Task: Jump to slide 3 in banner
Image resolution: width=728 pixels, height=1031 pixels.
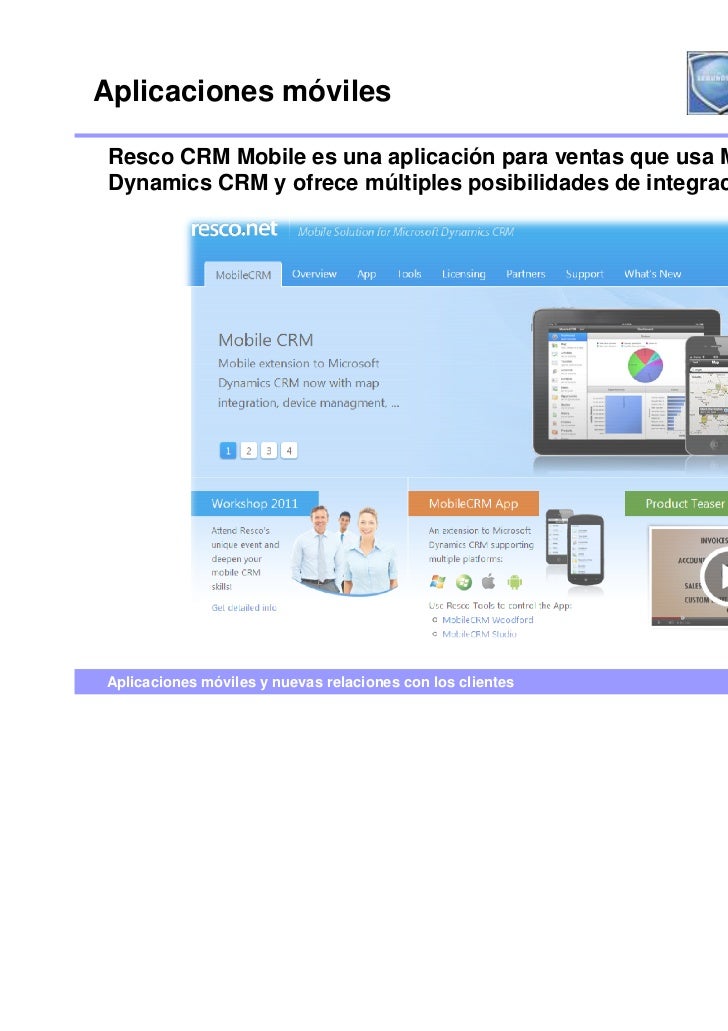Action: (268, 450)
